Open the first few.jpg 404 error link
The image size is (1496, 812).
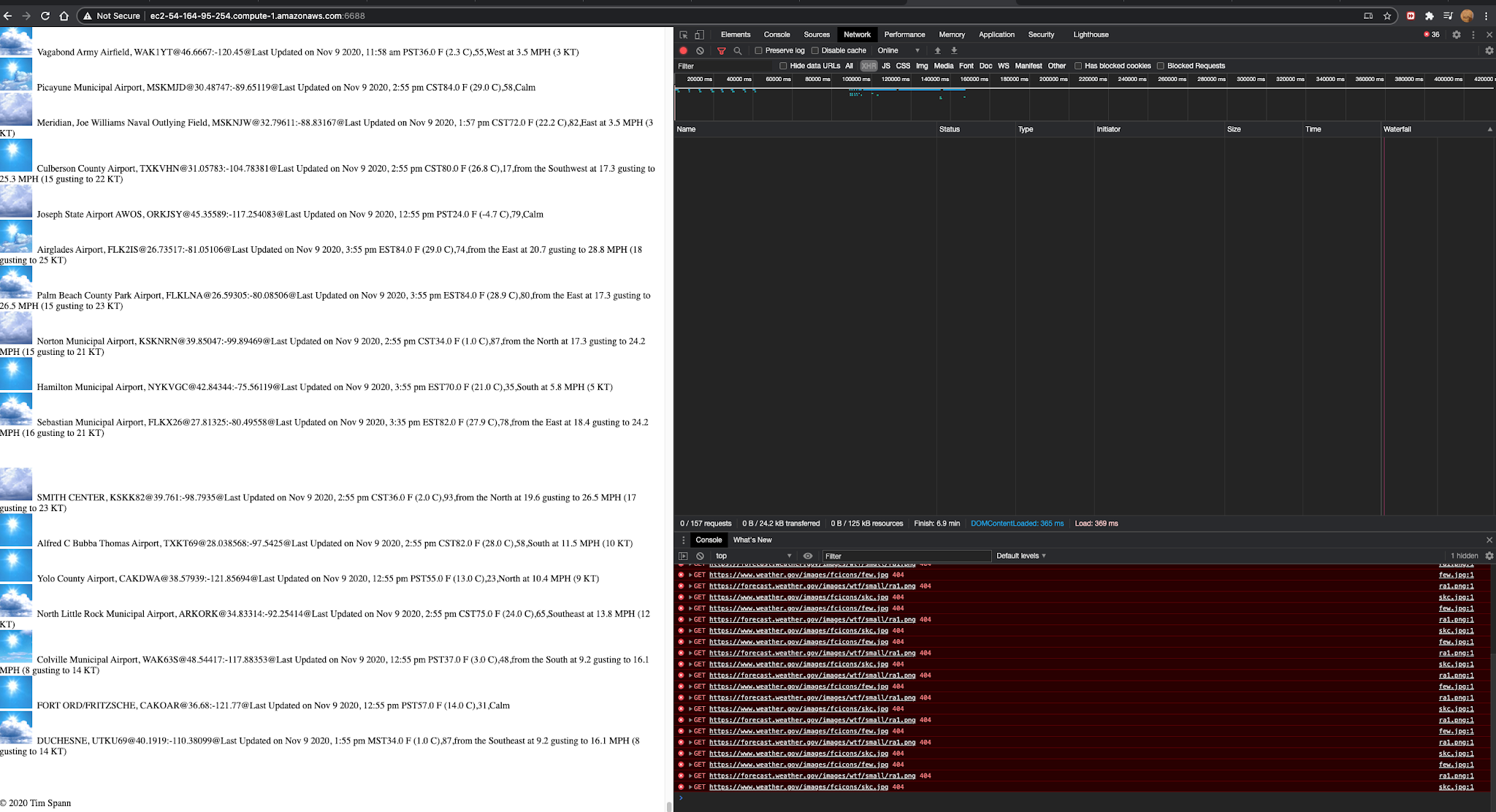point(798,575)
